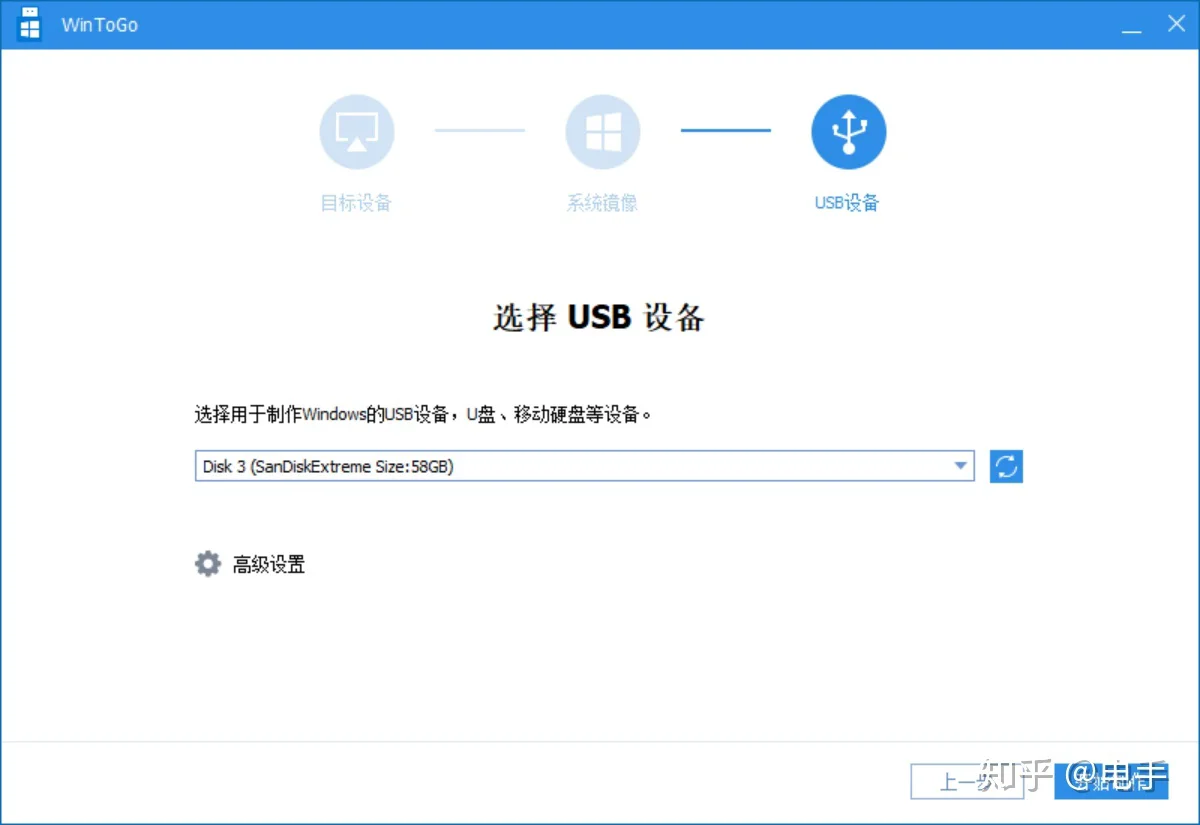Select the target device step icon

(357, 132)
